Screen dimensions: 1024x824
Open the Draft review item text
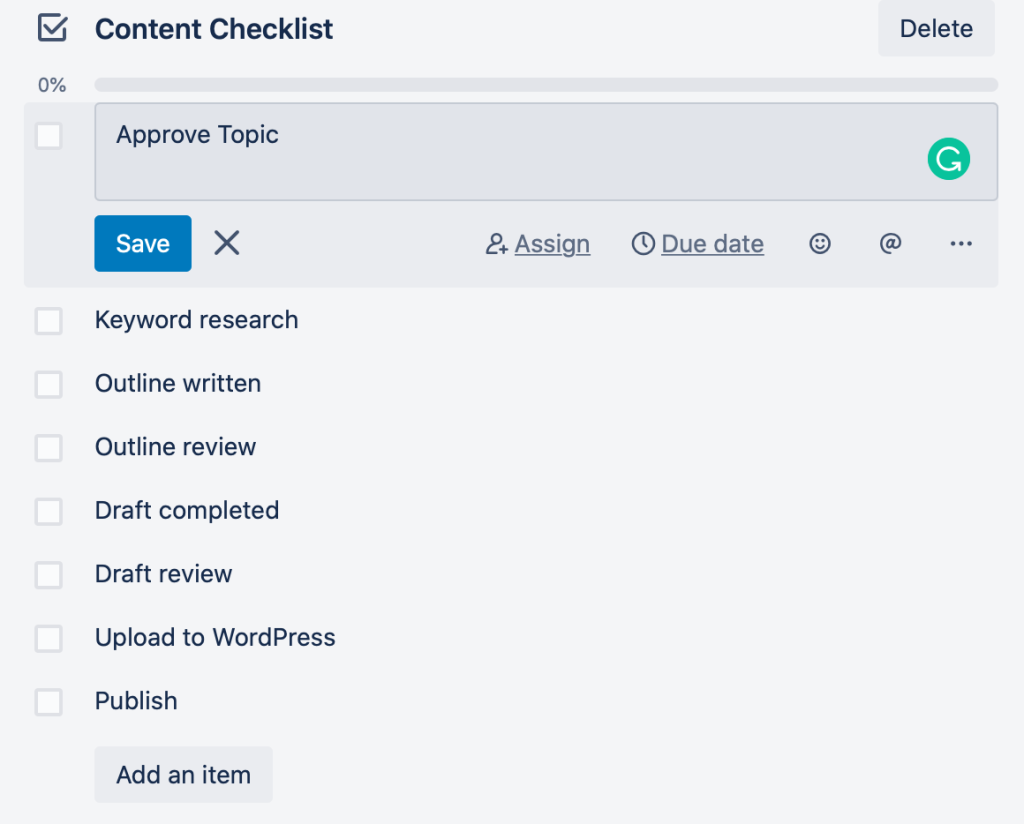click(164, 574)
